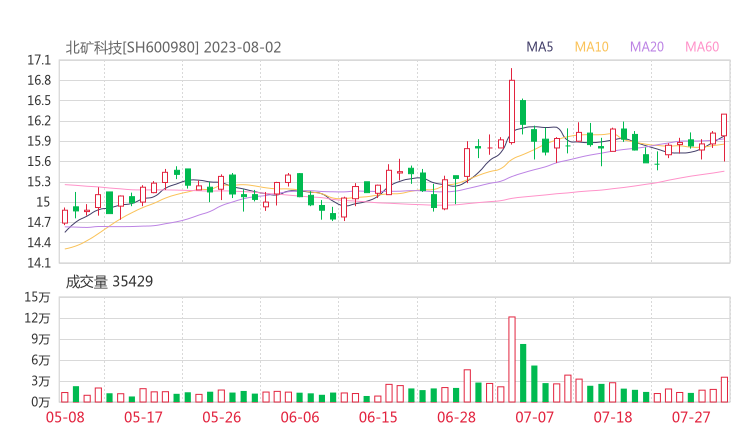Click the 05-08 date label
Viewport: 740px width, 440px height.
(65, 418)
